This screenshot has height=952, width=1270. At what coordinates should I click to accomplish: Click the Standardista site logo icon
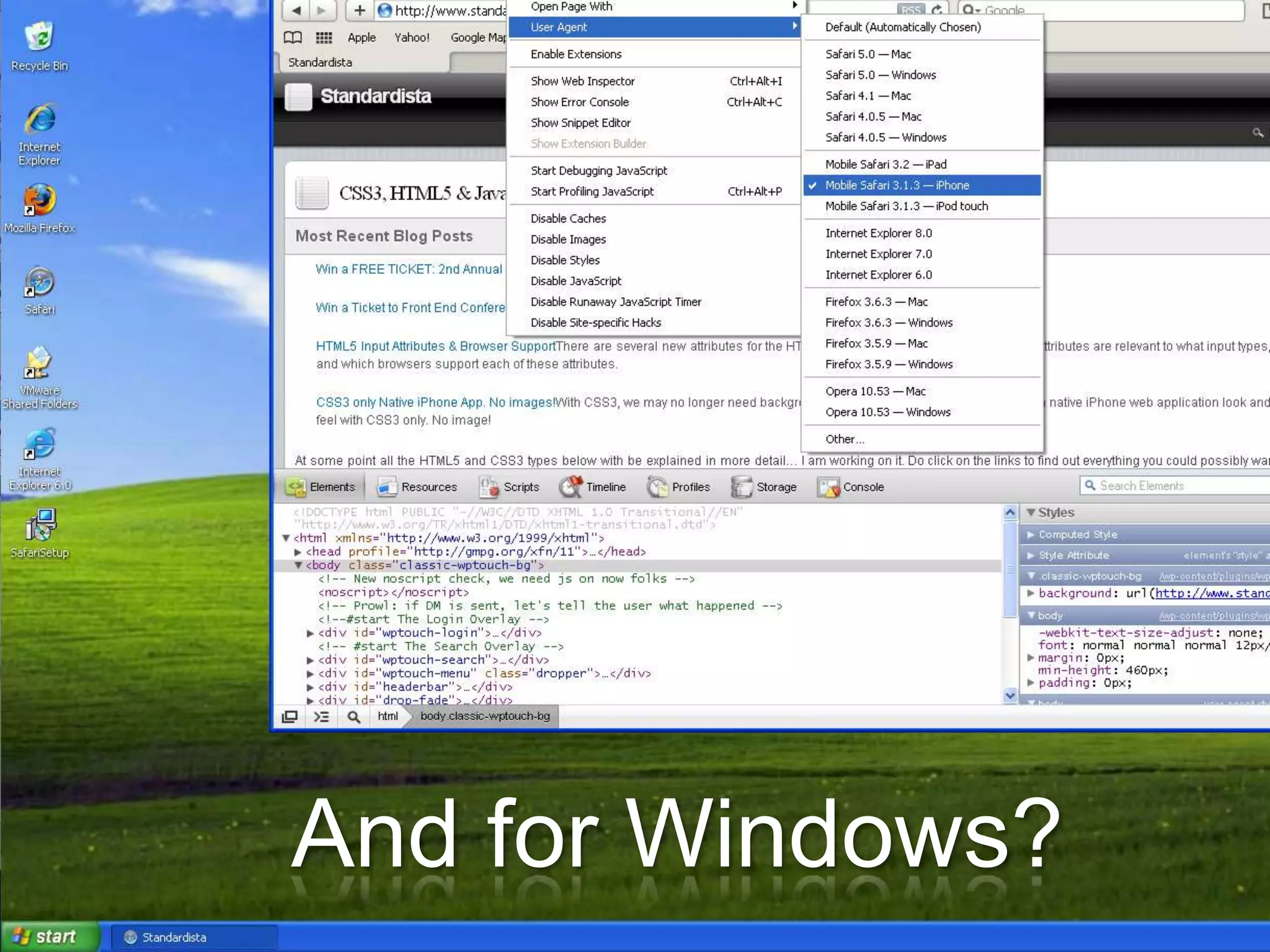[x=298, y=97]
